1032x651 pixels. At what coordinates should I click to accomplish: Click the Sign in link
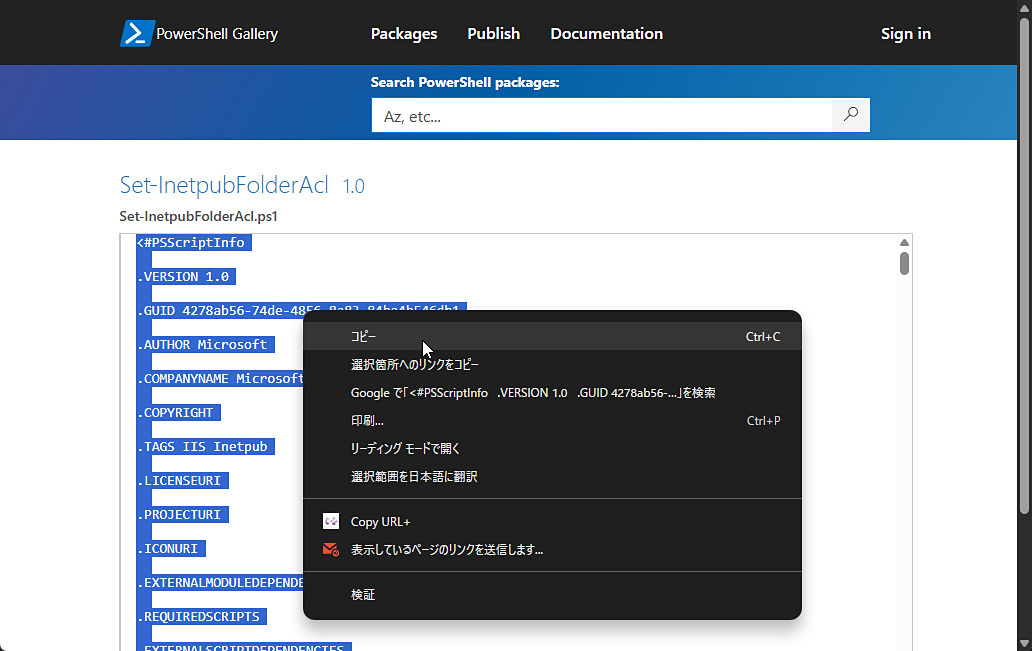tap(906, 34)
